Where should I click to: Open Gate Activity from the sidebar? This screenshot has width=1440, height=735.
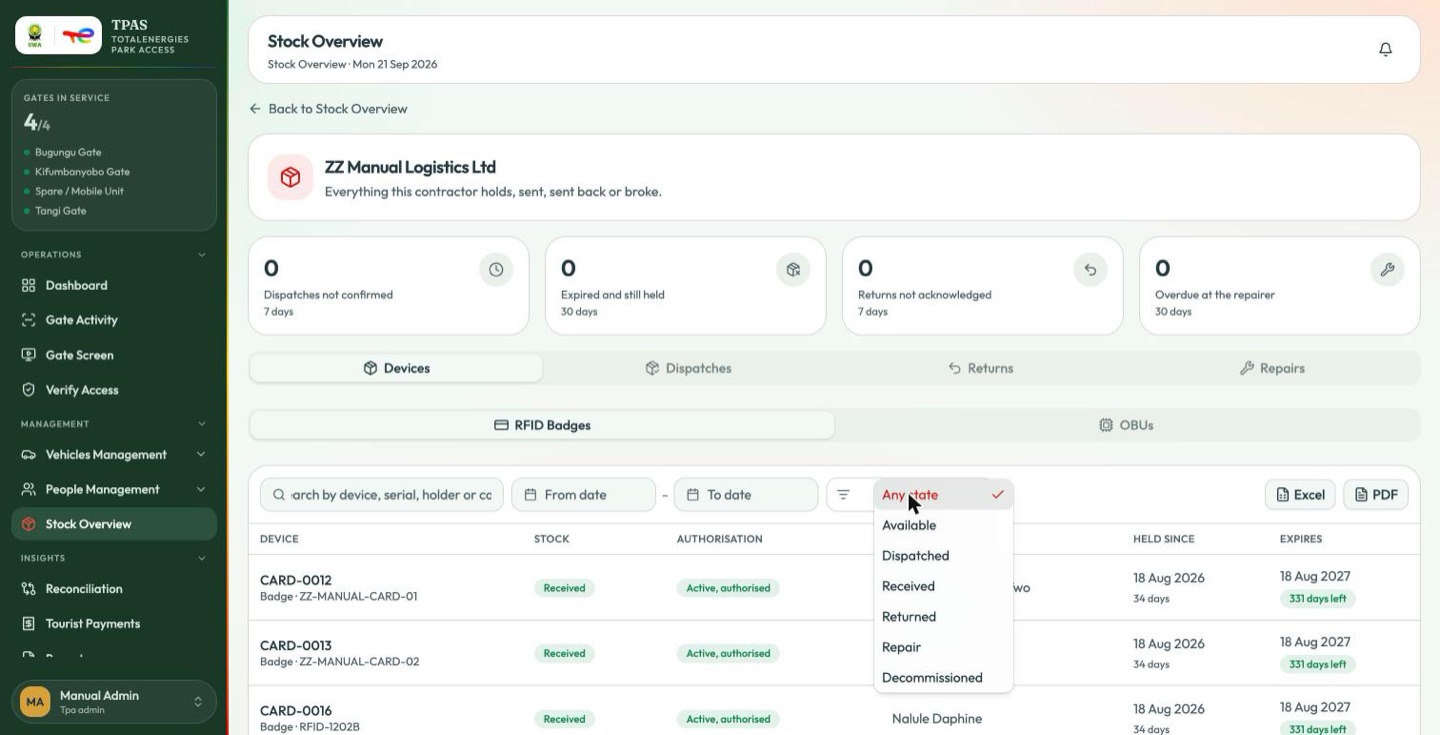pos(114,320)
